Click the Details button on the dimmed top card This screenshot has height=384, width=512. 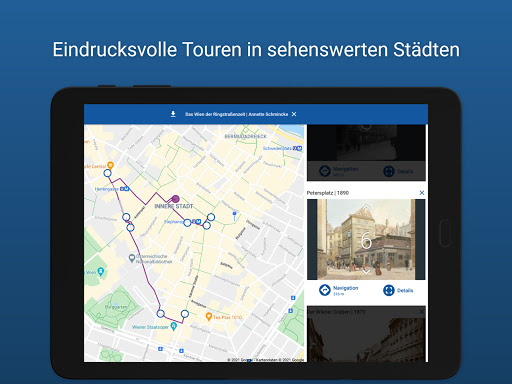[398, 171]
